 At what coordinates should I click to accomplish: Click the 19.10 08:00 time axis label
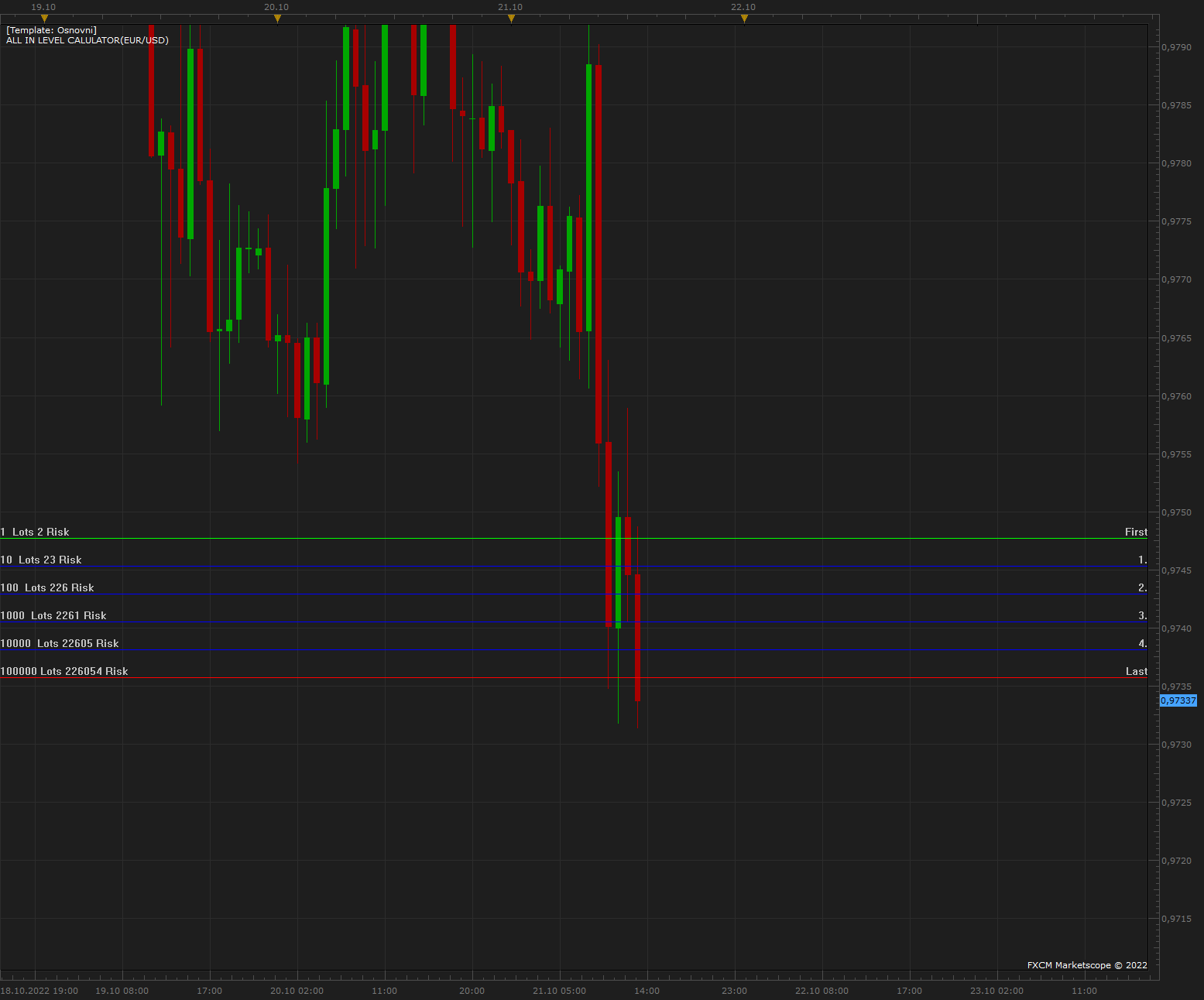(122, 991)
